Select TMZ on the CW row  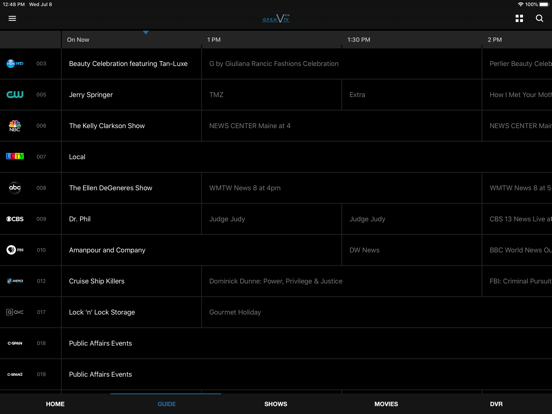[x=271, y=95]
